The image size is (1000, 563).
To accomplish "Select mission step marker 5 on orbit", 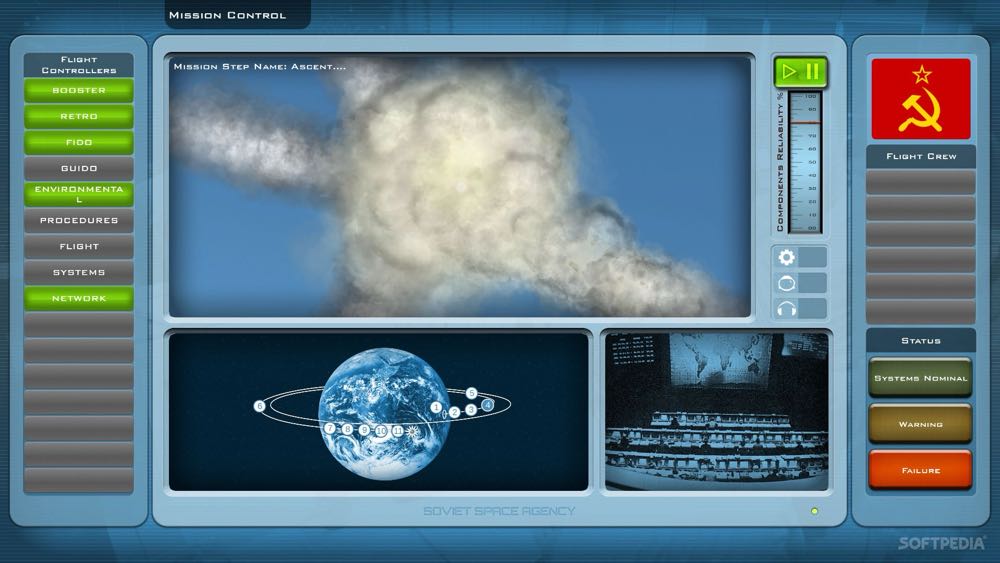I will [471, 393].
